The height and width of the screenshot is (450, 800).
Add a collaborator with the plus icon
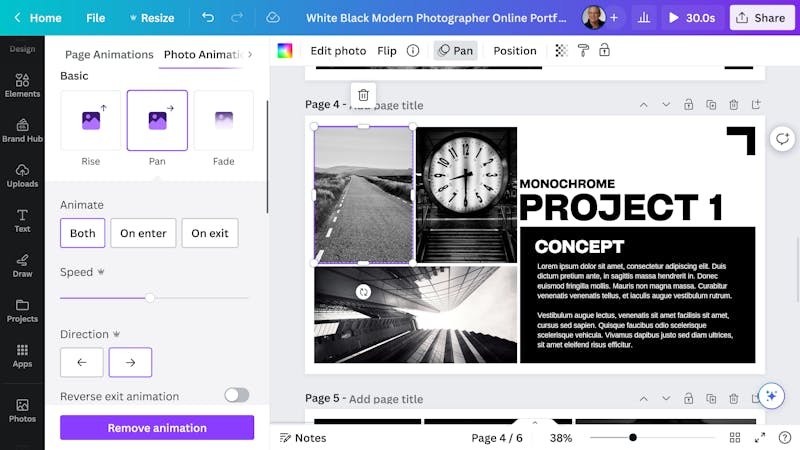614,18
